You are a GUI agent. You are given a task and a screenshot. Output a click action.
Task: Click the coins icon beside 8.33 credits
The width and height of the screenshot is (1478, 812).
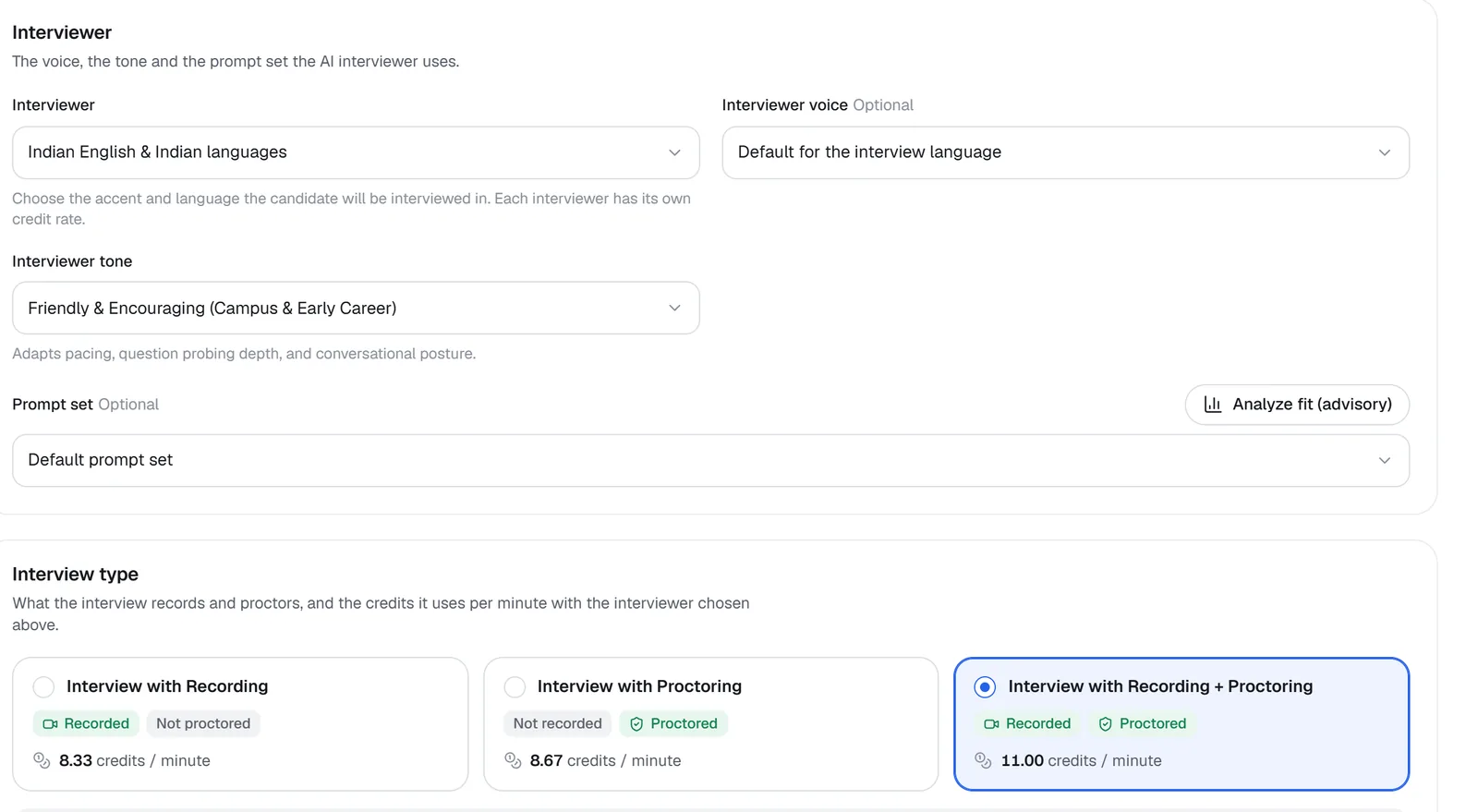coord(42,760)
